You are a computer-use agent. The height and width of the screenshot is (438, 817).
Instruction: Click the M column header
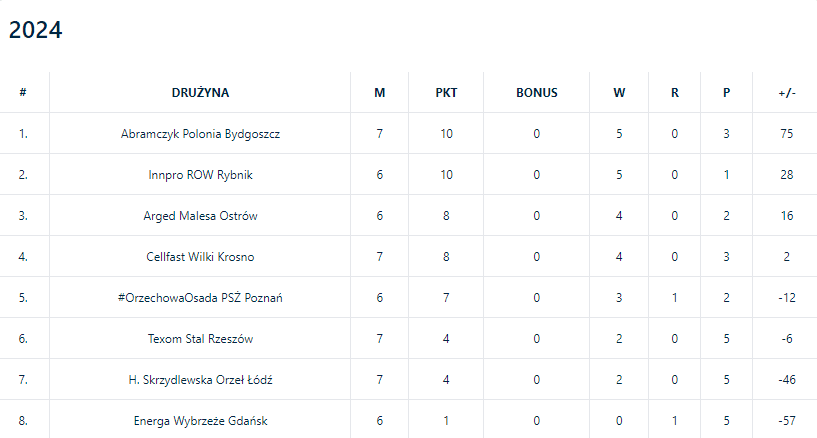380,93
